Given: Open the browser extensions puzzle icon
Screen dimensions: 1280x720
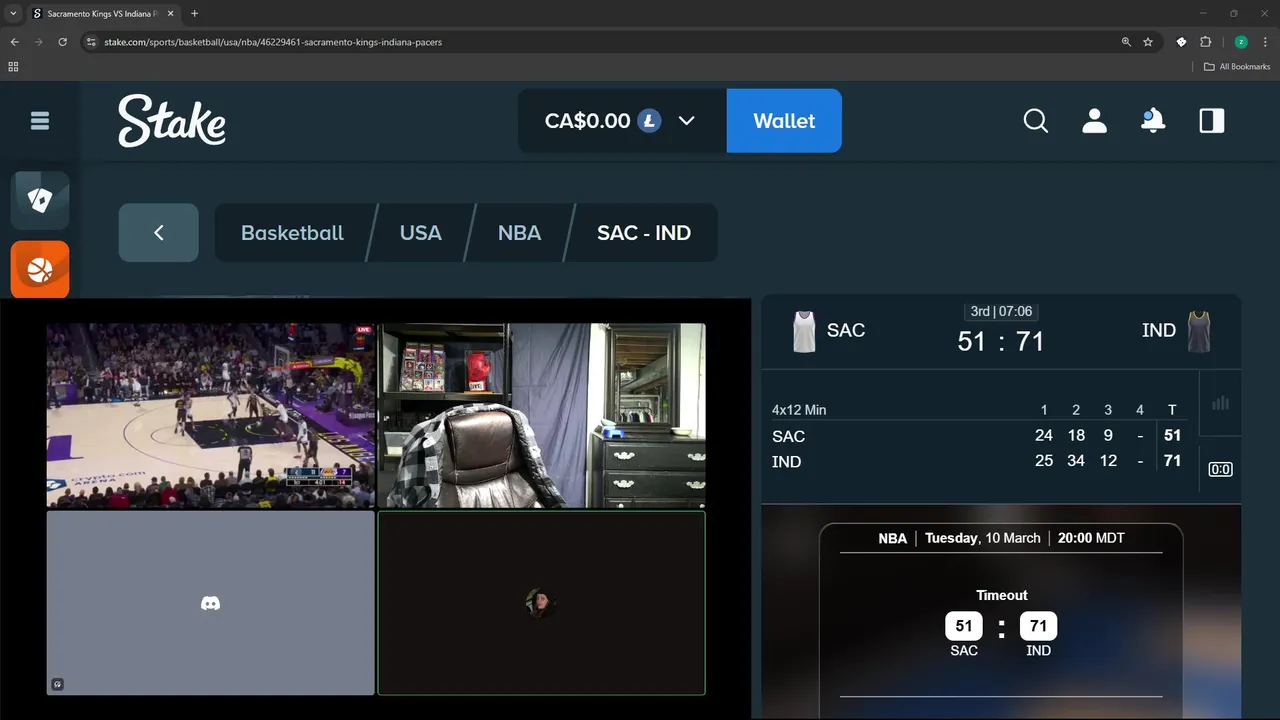Looking at the screenshot, I should tap(1205, 42).
